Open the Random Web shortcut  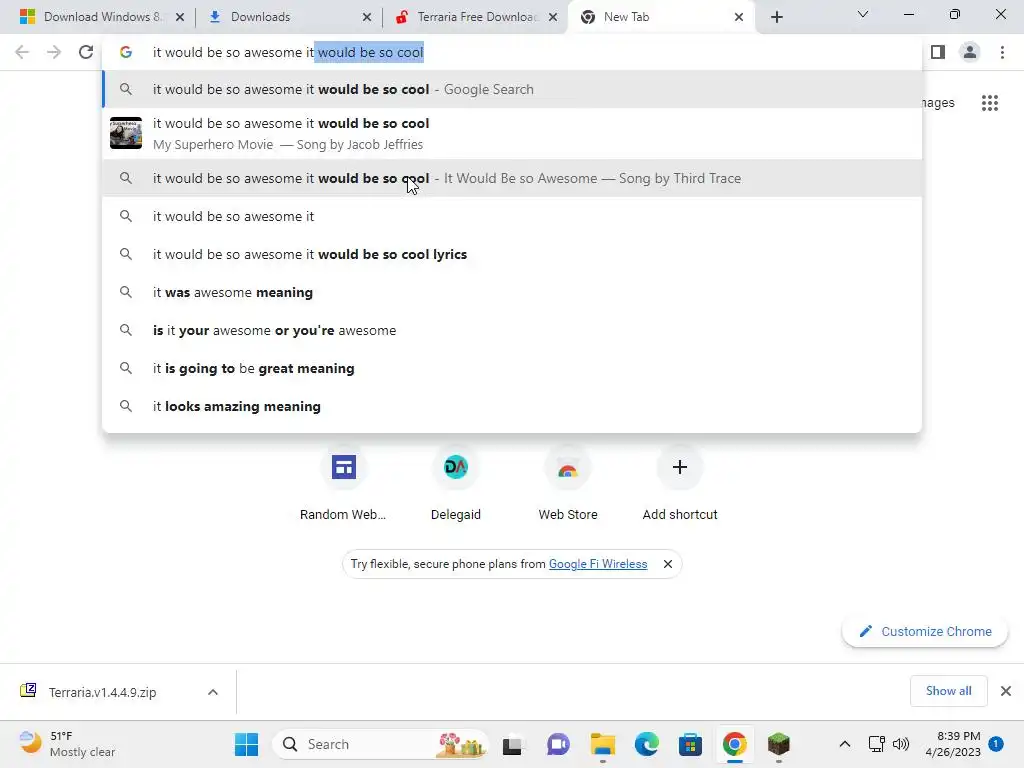tap(344, 484)
